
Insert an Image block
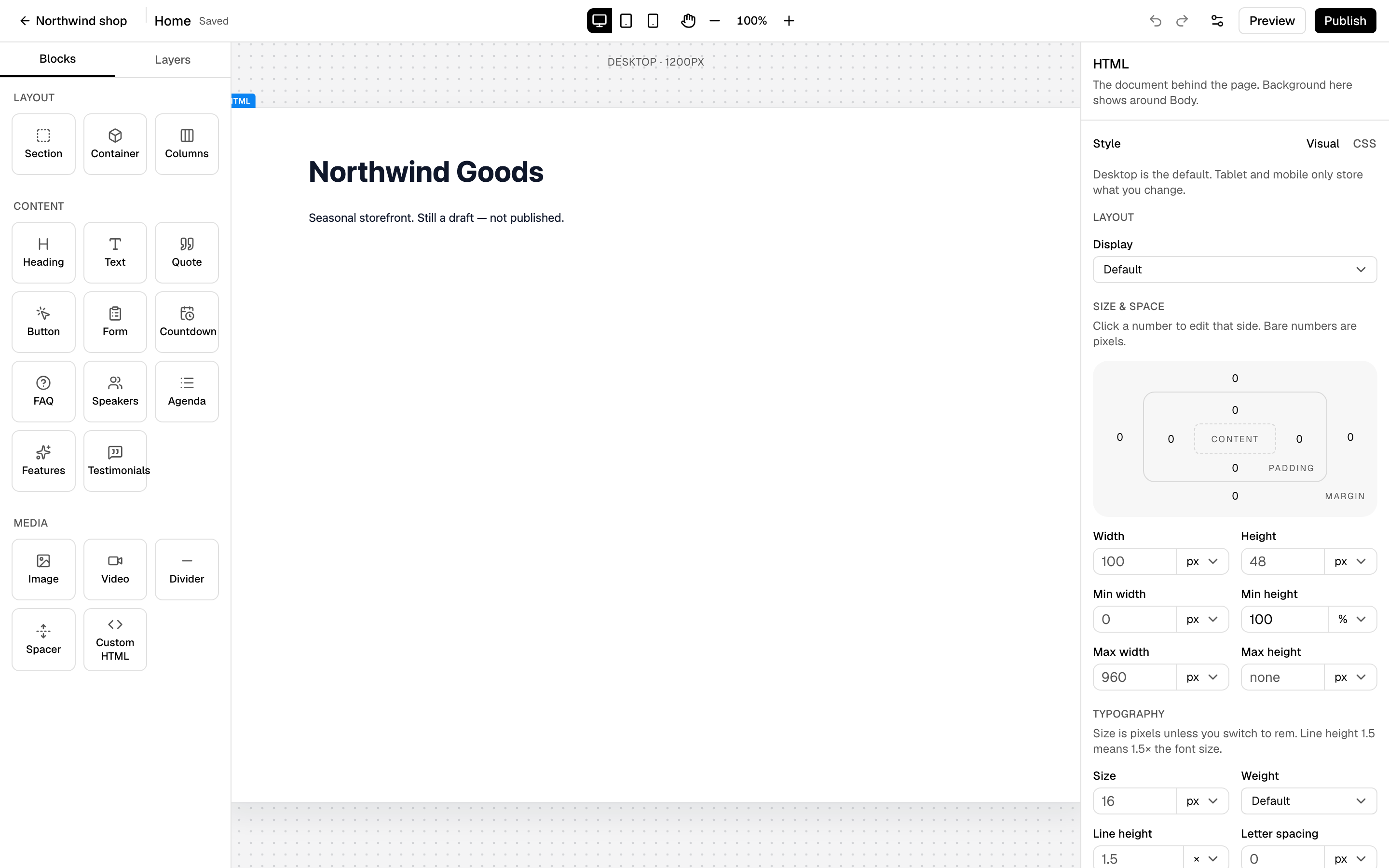point(43,570)
